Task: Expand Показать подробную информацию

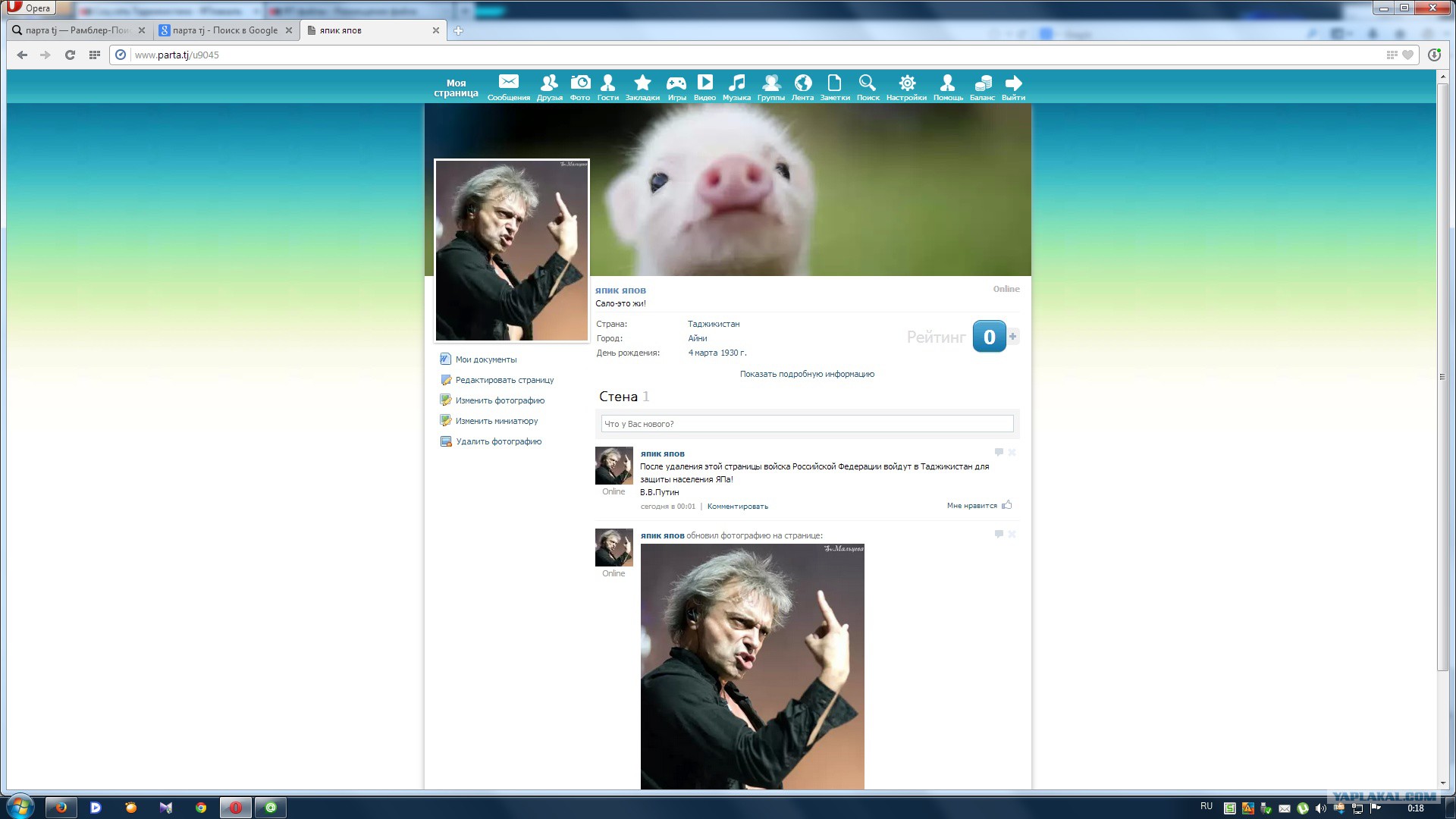Action: (807, 374)
